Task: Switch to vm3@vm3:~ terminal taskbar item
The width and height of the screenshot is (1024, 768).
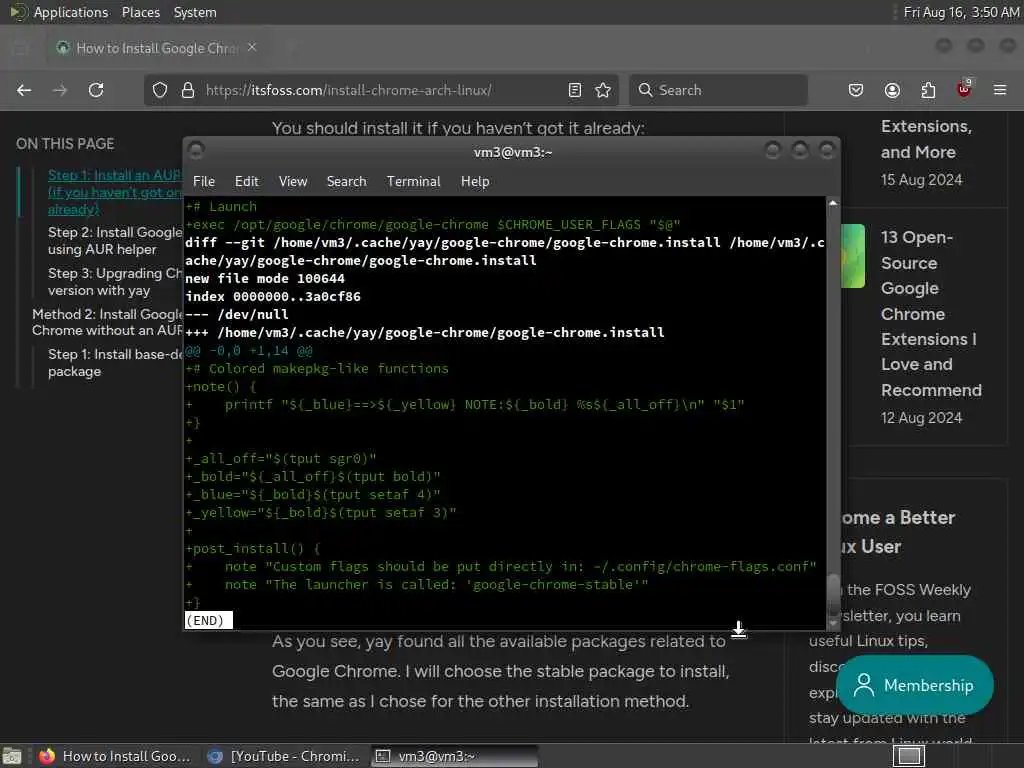Action: tap(455, 756)
